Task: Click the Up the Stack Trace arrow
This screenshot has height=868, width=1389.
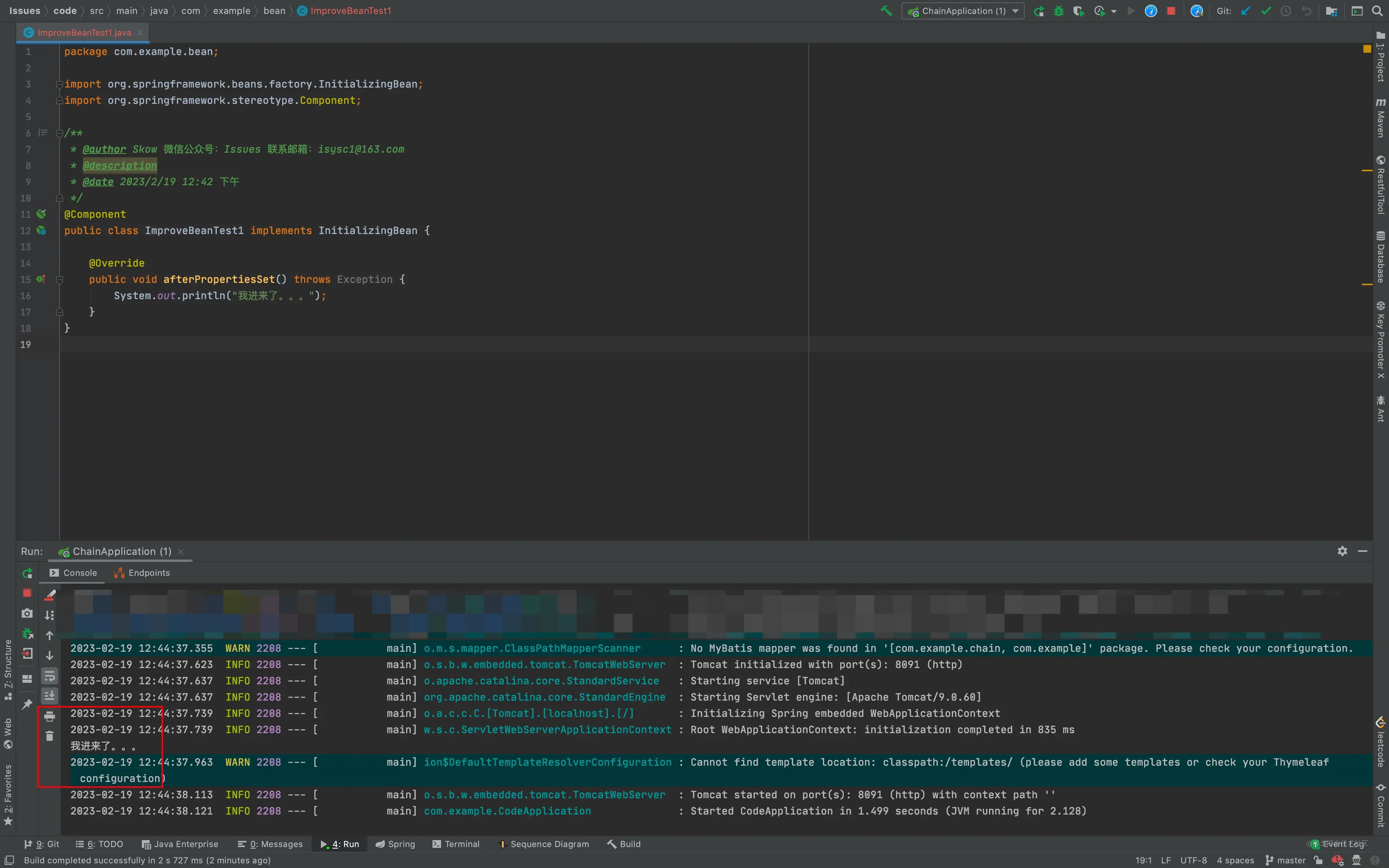Action: (x=50, y=635)
